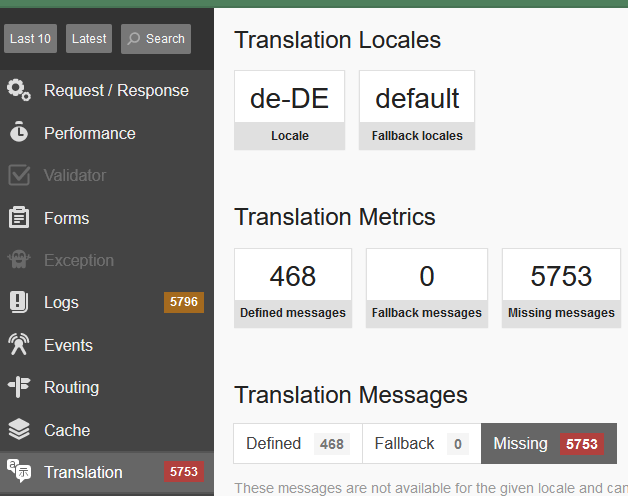The width and height of the screenshot is (628, 496).
Task: Open the Latest profile
Action: tap(89, 39)
